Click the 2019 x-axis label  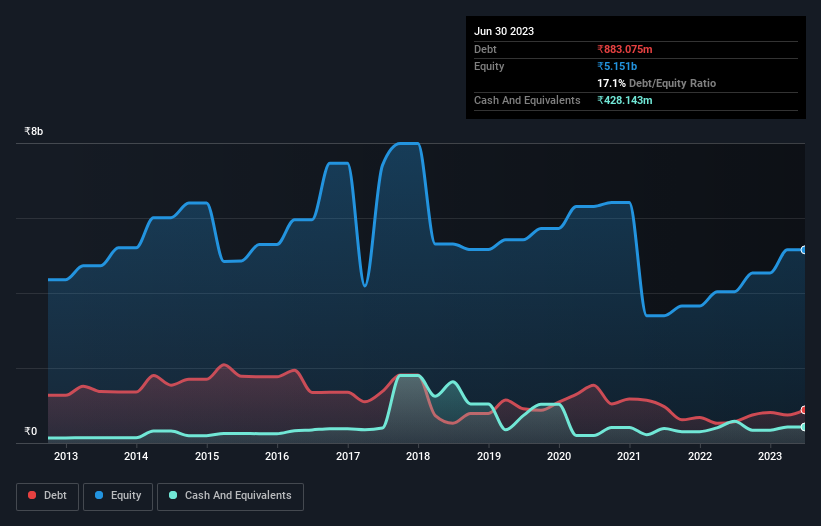489,456
